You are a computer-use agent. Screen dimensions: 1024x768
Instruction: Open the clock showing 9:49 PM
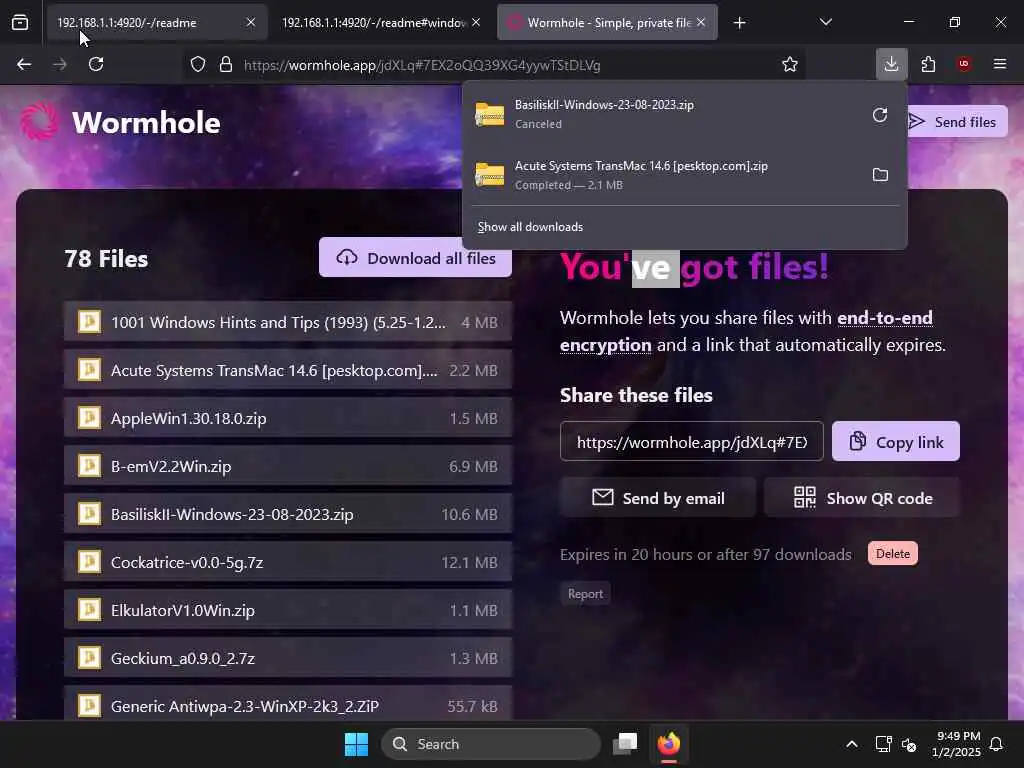[956, 744]
